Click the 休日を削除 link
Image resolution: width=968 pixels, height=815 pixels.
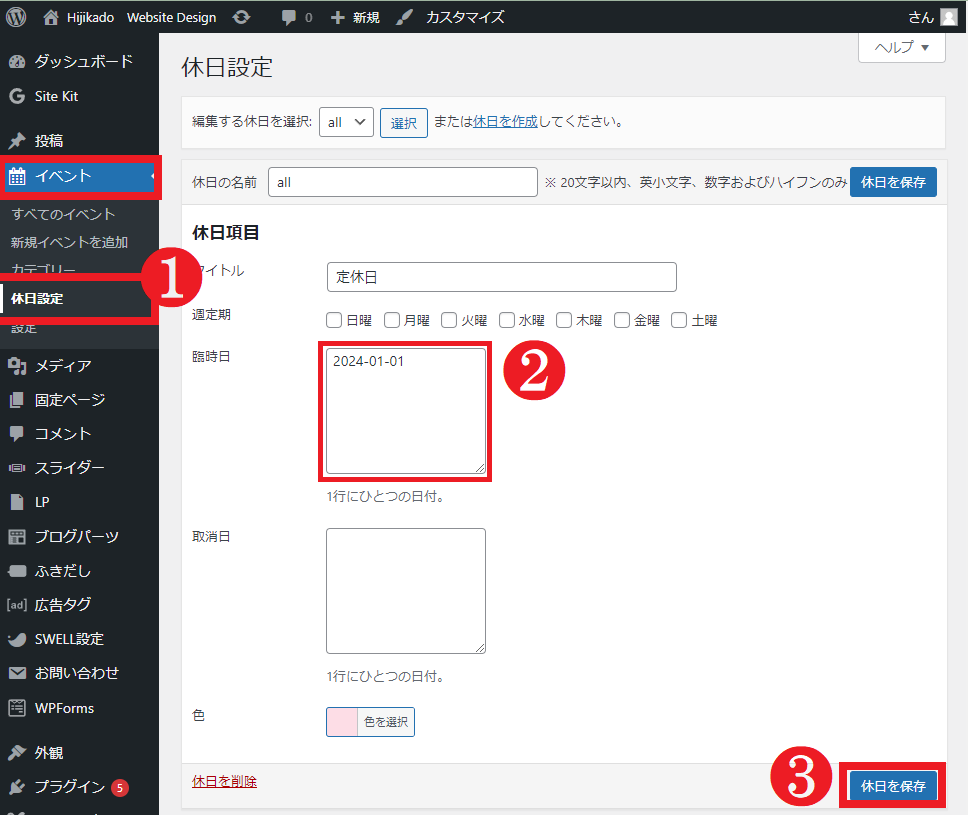[x=224, y=781]
